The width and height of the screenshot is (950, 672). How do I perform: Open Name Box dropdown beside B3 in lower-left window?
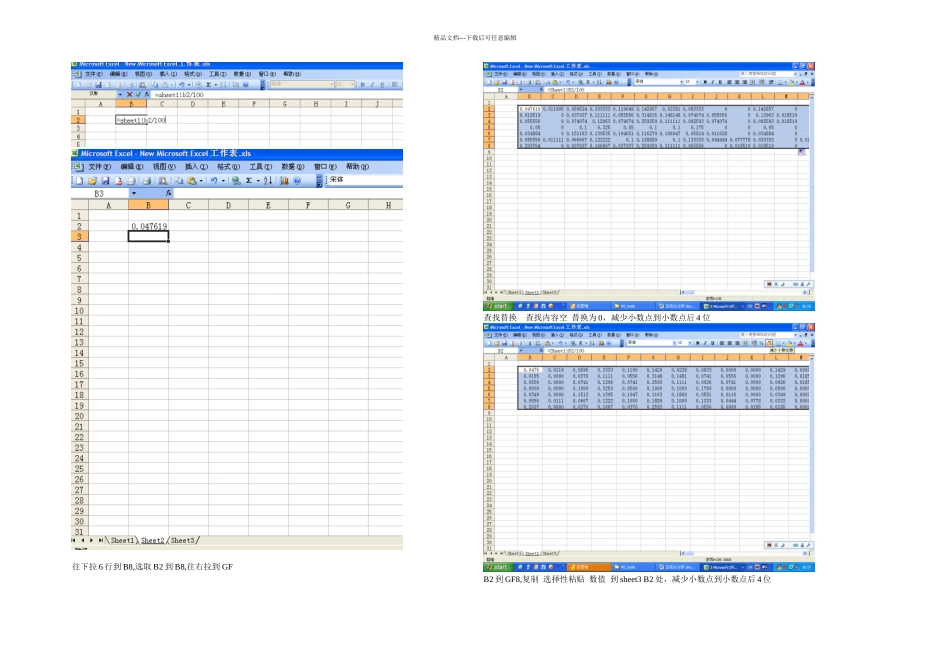[x=134, y=193]
